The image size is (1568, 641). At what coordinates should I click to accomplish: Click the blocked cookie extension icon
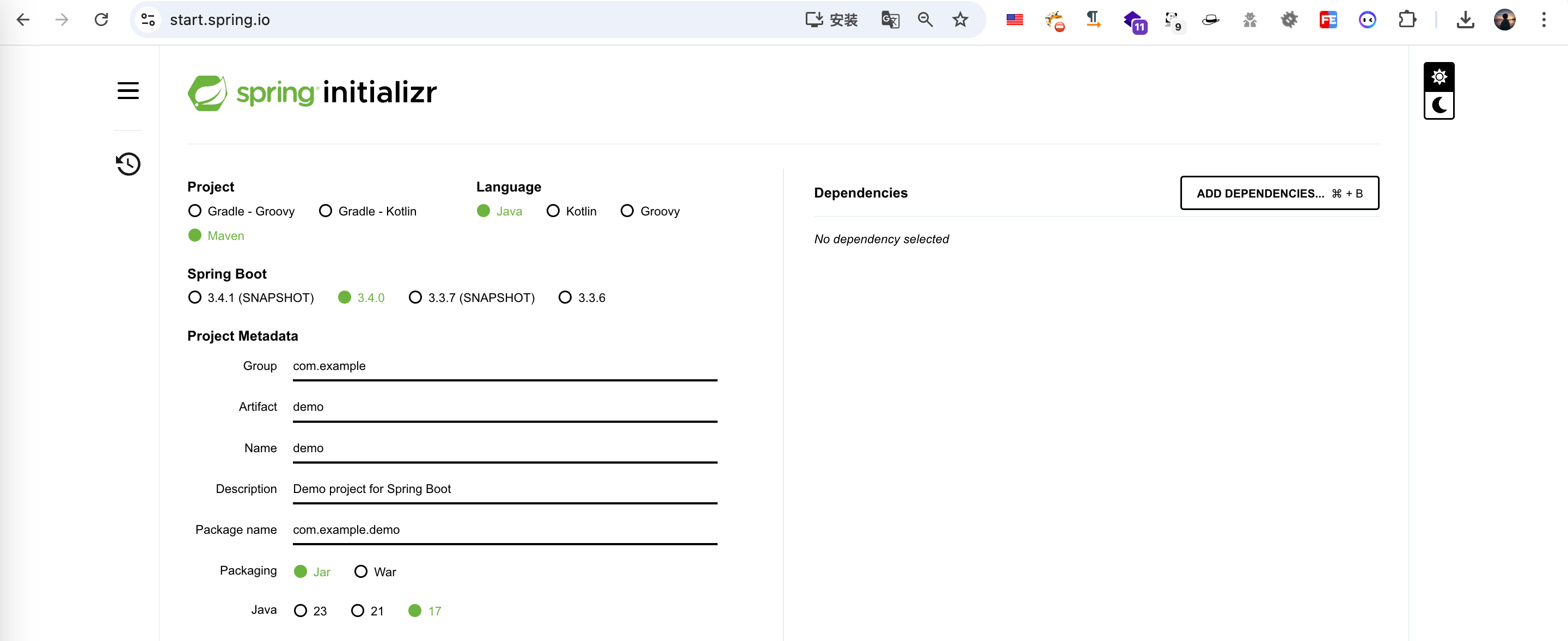click(1054, 21)
